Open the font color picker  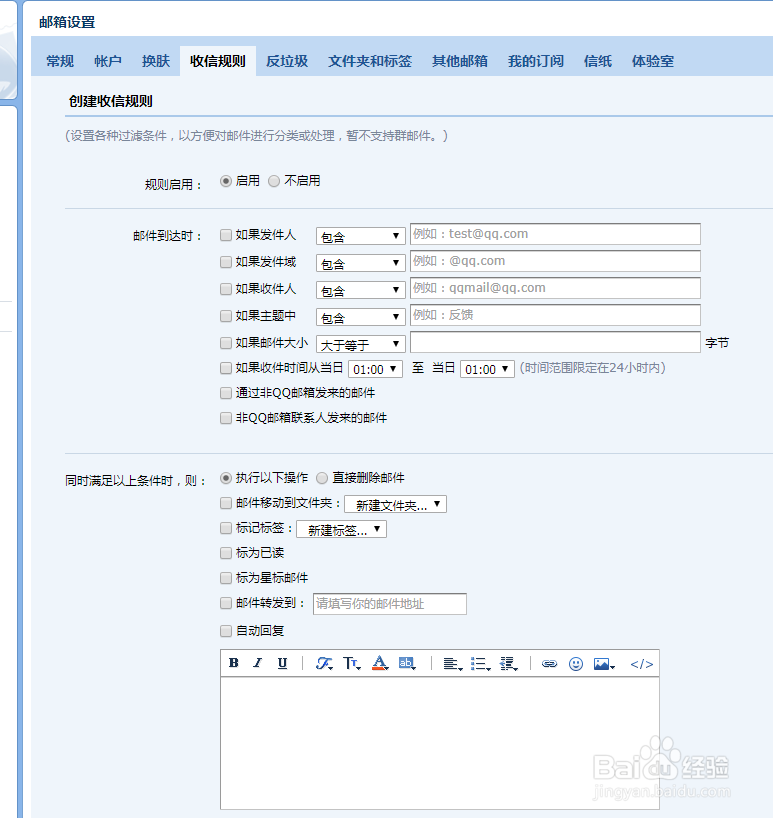click(380, 663)
